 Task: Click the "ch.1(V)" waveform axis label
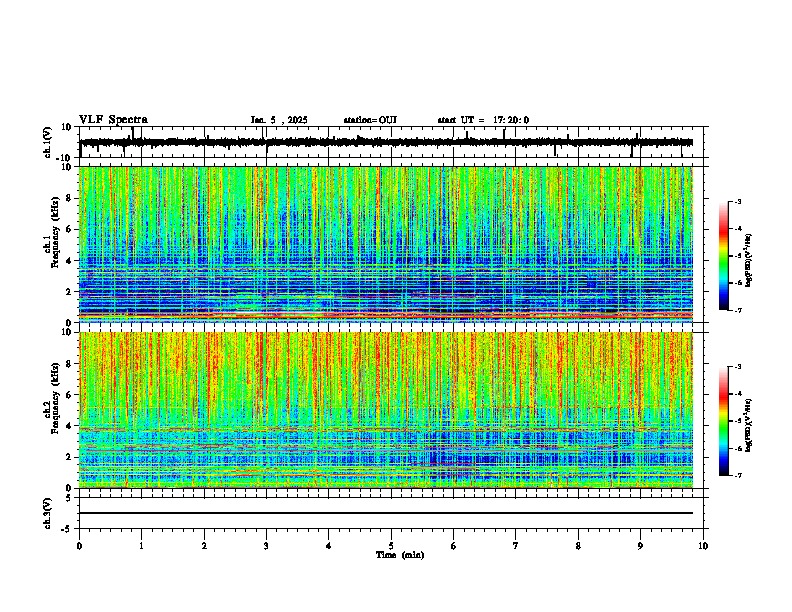(x=48, y=142)
